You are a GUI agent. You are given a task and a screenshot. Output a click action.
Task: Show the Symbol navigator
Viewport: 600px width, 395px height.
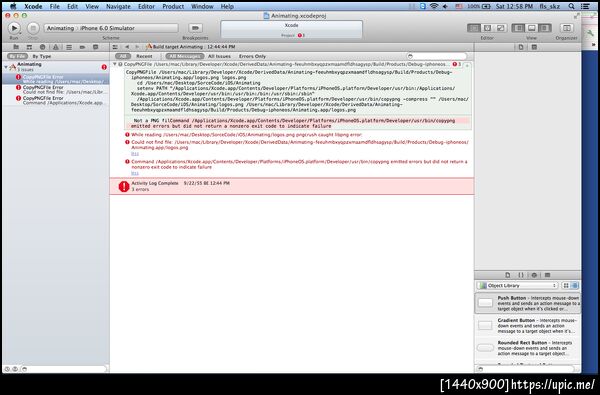(x=29, y=47)
